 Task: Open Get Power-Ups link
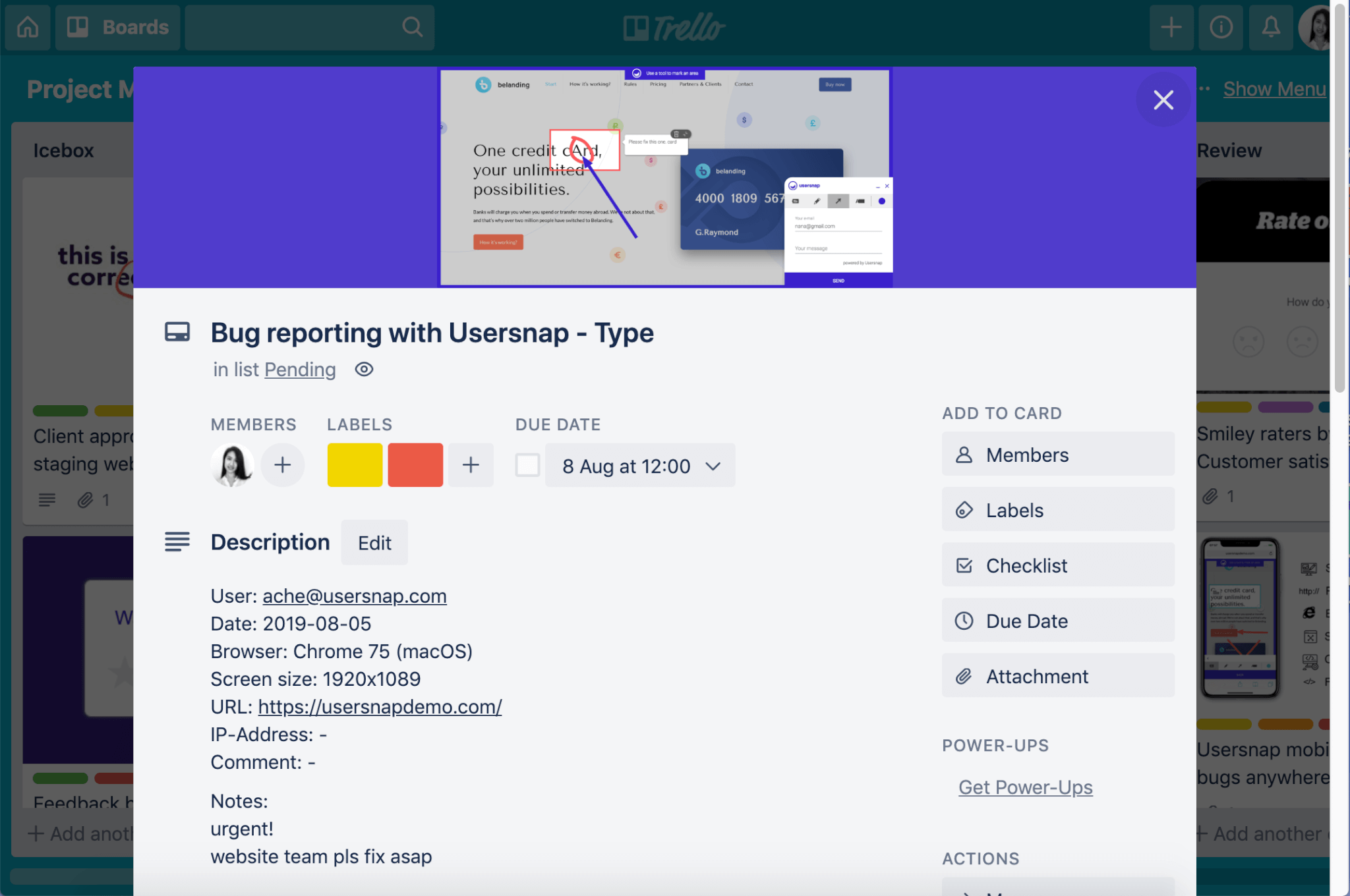coord(1026,787)
